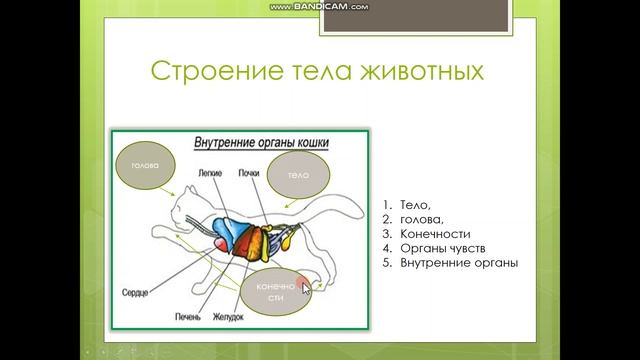
Task: Click the "Легкие" label in diagram
Action: point(210,173)
